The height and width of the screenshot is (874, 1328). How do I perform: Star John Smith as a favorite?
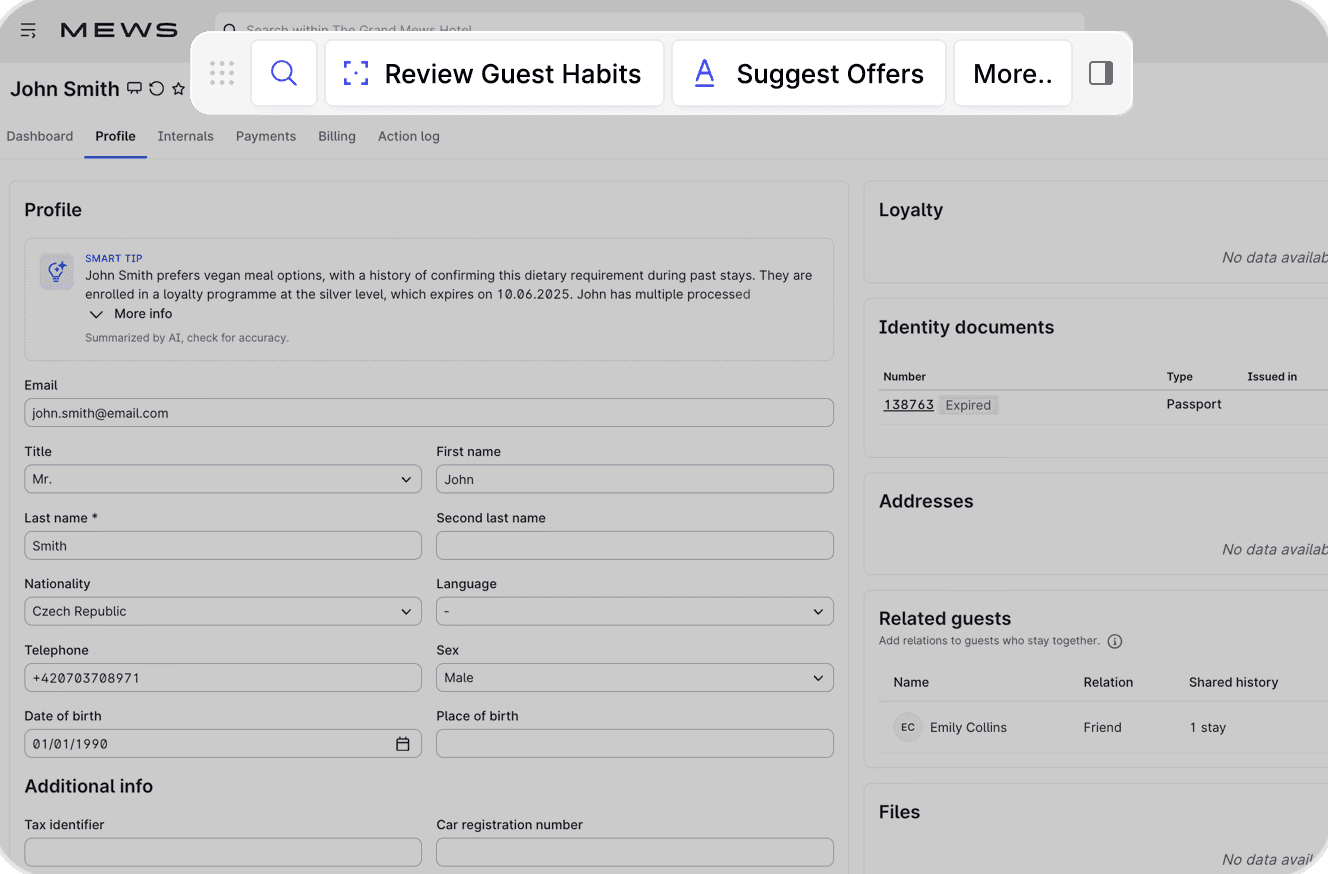(179, 89)
